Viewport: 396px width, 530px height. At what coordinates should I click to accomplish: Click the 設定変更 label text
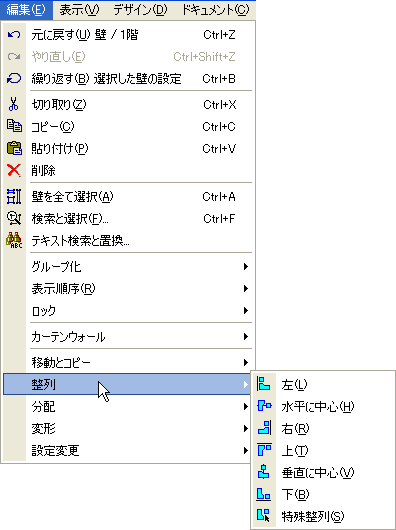(x=55, y=450)
